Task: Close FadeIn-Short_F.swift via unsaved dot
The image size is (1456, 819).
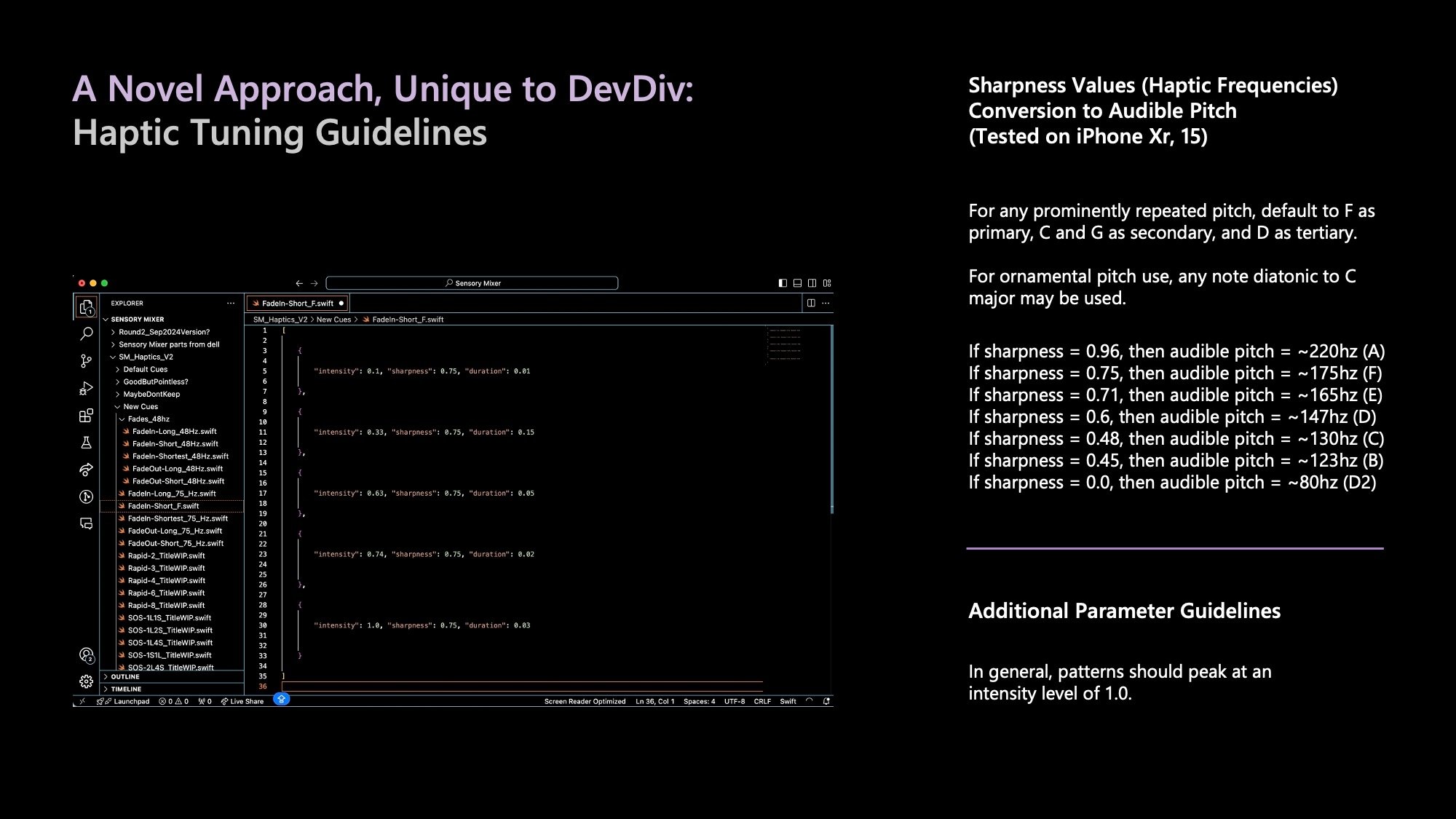Action: point(341,304)
